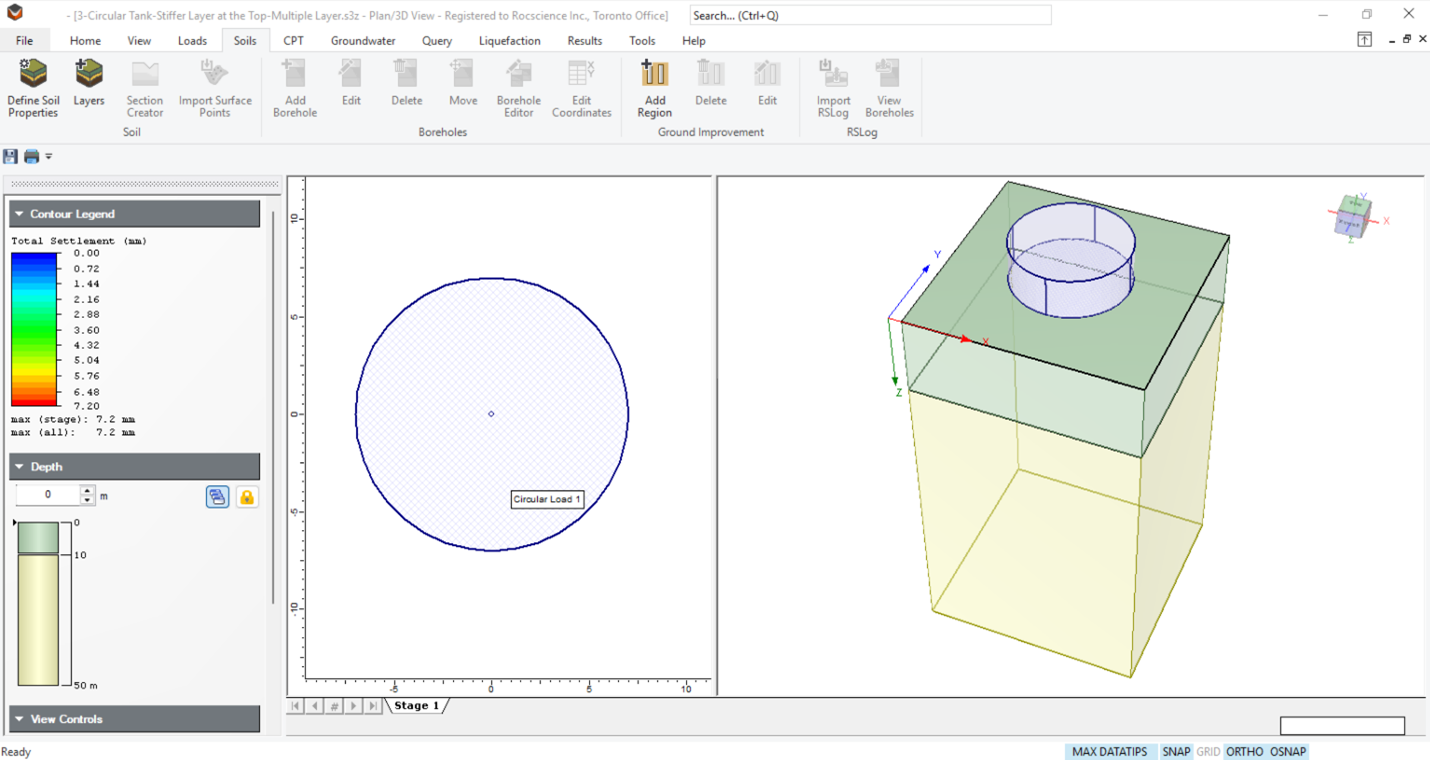Open Define Soil Properties dialog

33,88
